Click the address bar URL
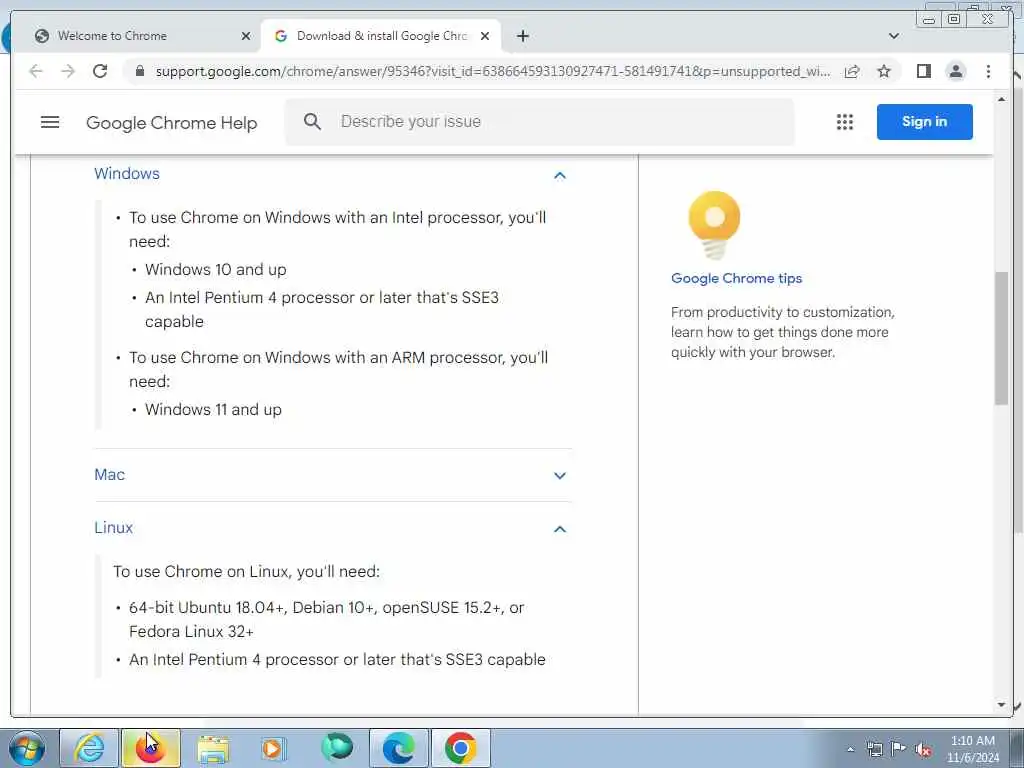 pos(493,71)
